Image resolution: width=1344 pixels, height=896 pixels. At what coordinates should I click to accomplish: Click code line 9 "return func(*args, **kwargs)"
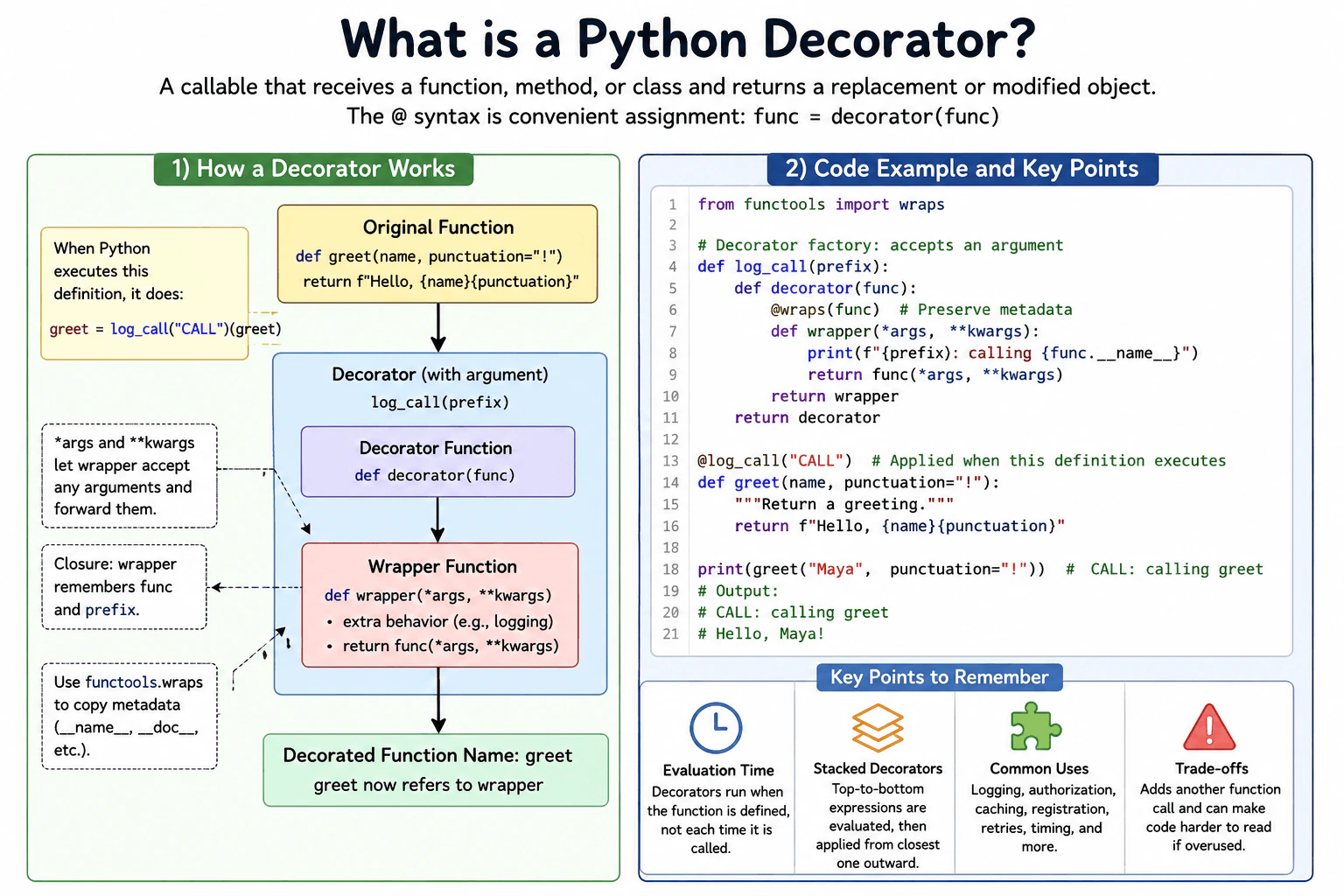click(x=935, y=374)
